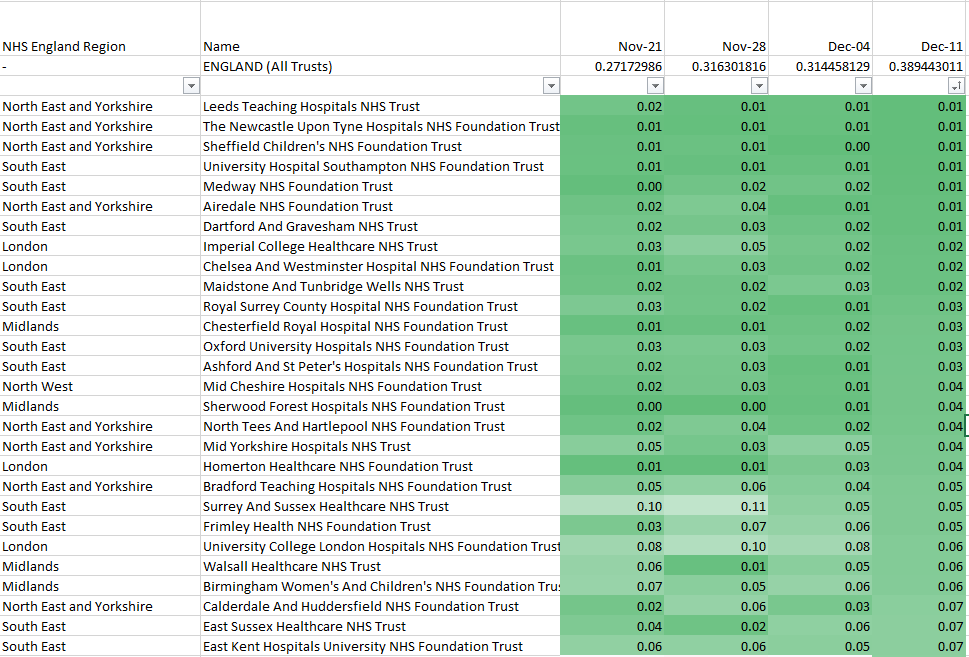Image resolution: width=969 pixels, height=657 pixels.
Task: Select Imperial College Healthcare NHS Trust
Action: (381, 246)
